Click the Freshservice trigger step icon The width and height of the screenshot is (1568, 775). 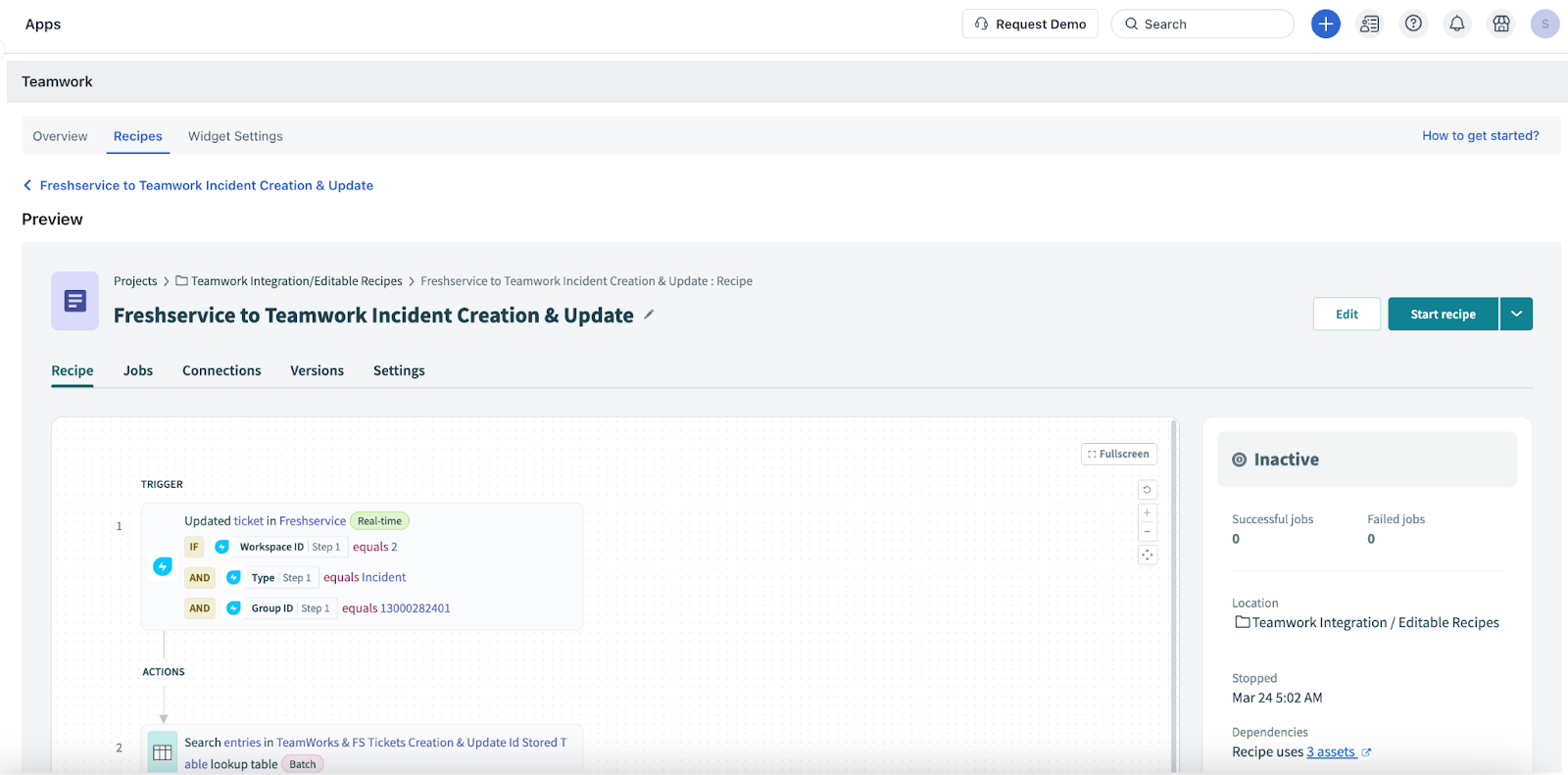click(163, 566)
